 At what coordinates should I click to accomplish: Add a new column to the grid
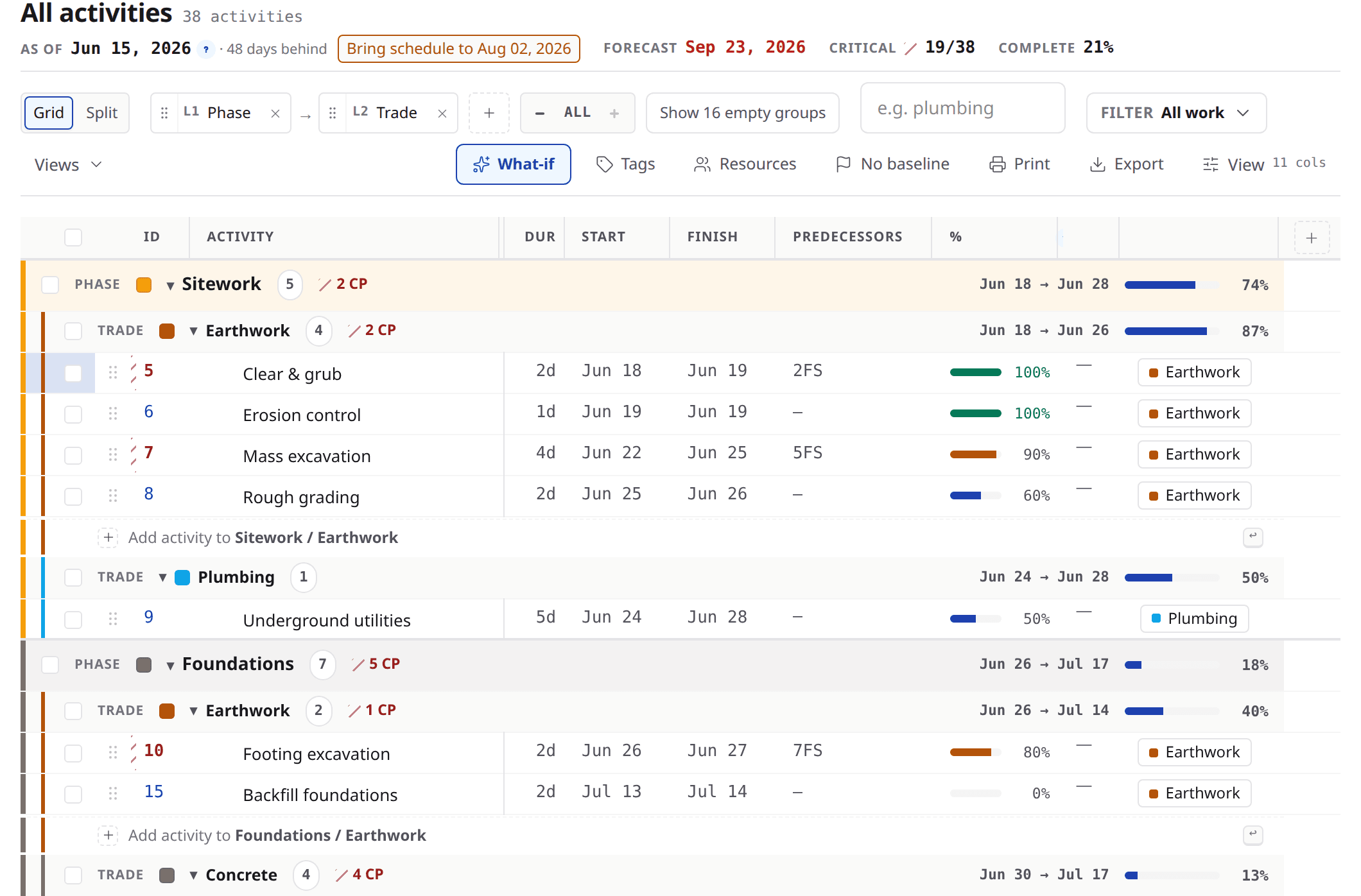tap(1312, 237)
